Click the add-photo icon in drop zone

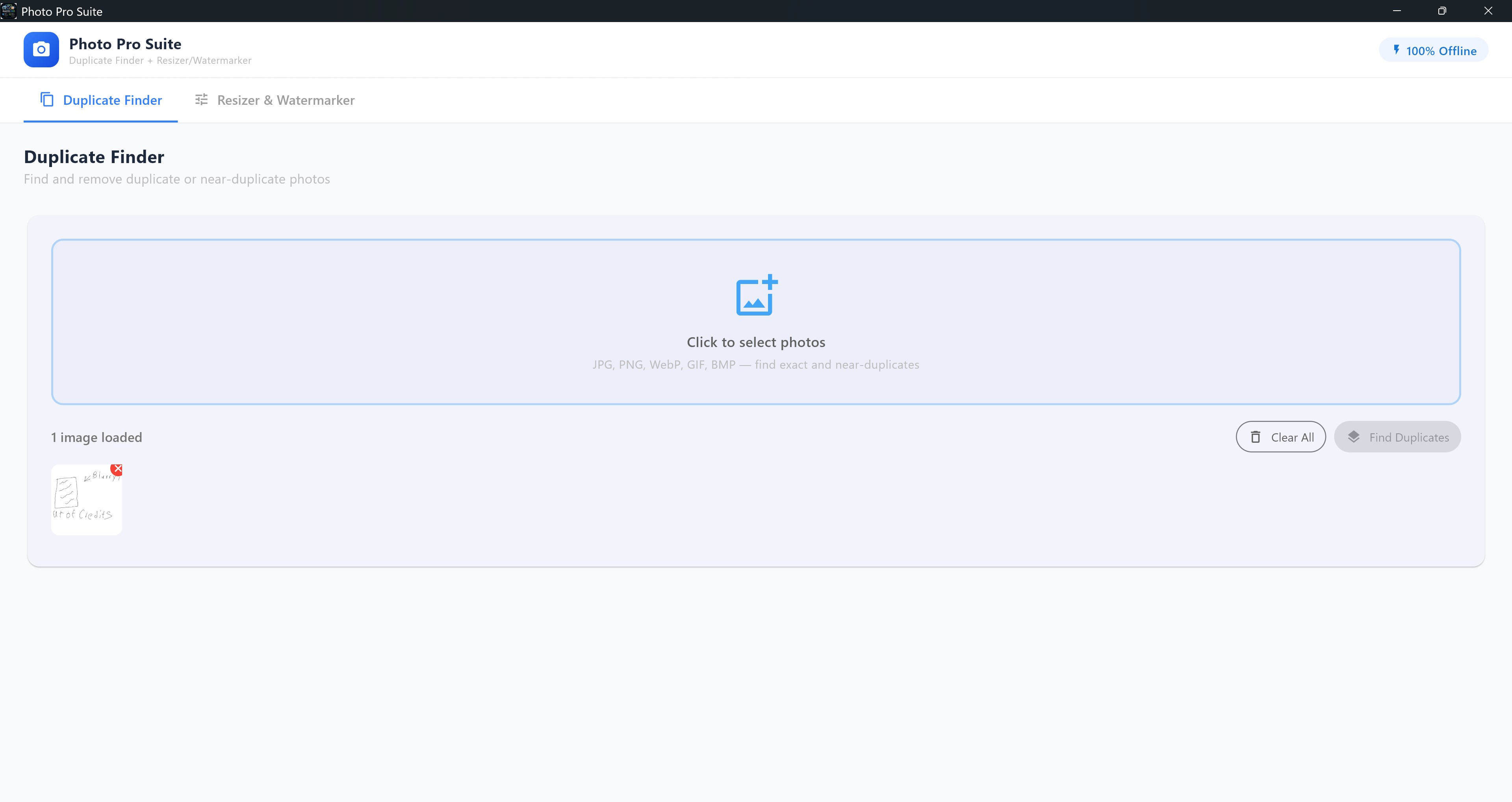pyautogui.click(x=757, y=295)
